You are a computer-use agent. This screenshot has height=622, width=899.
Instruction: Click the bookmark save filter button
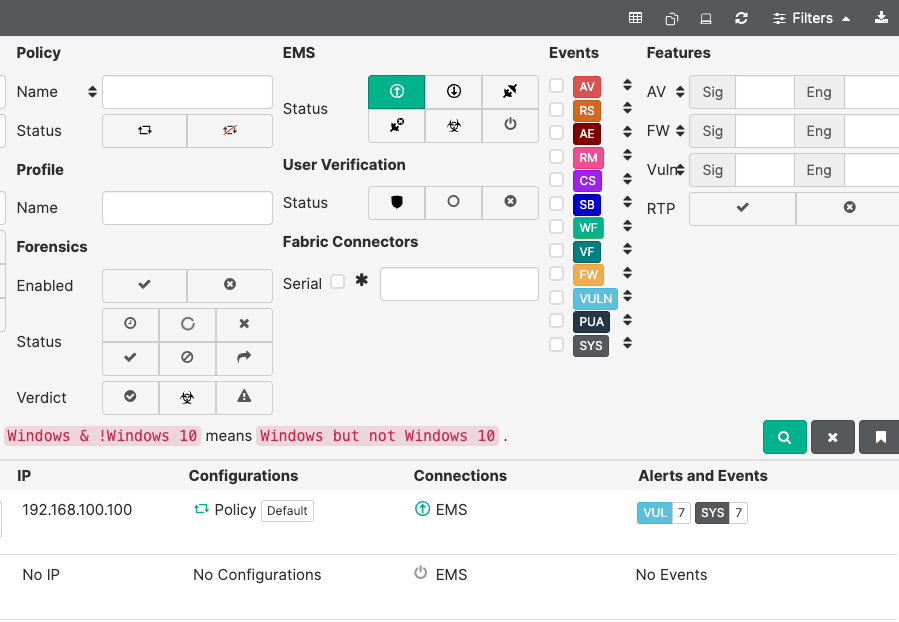[x=880, y=437]
